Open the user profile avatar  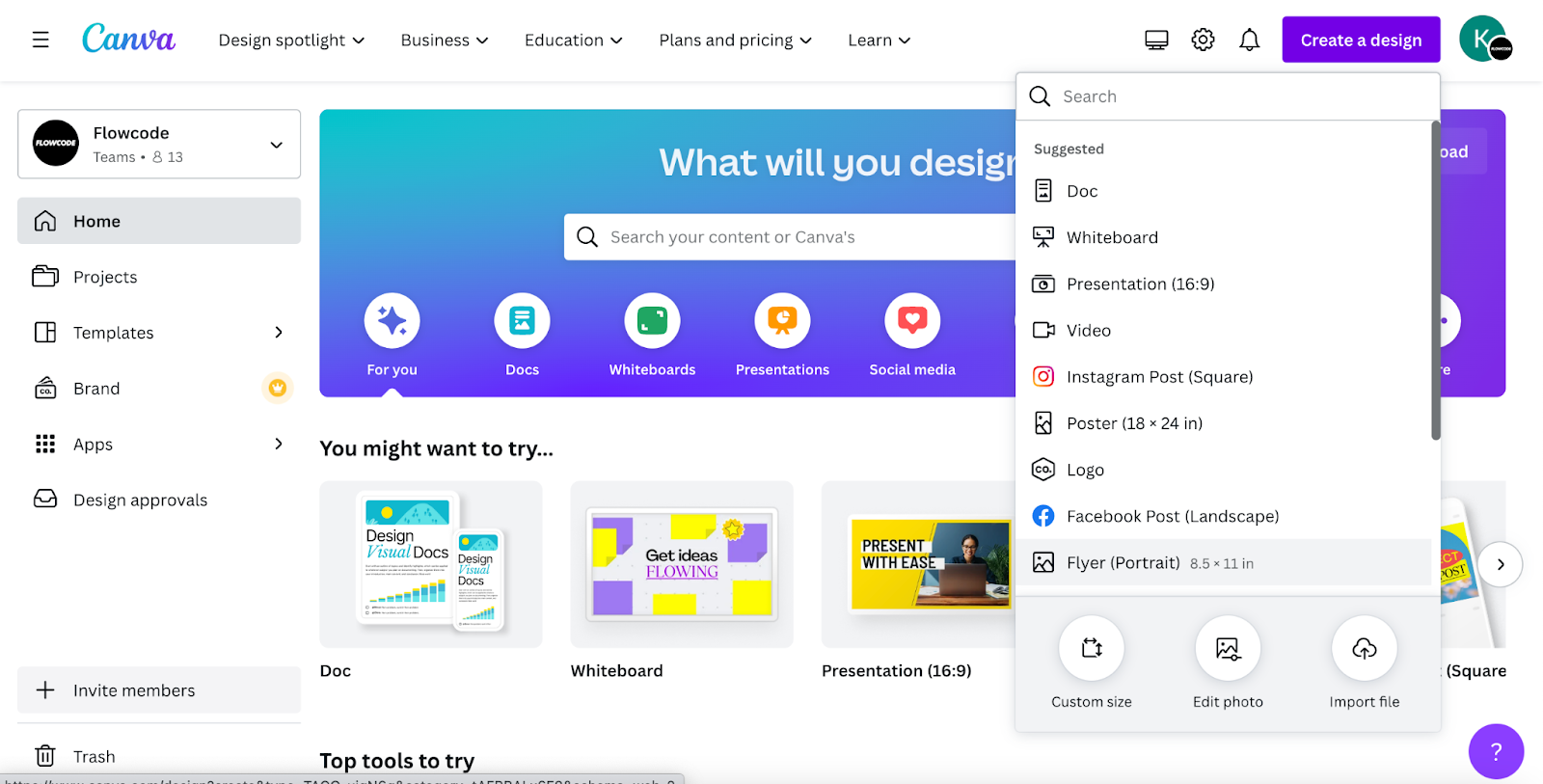pyautogui.click(x=1483, y=40)
